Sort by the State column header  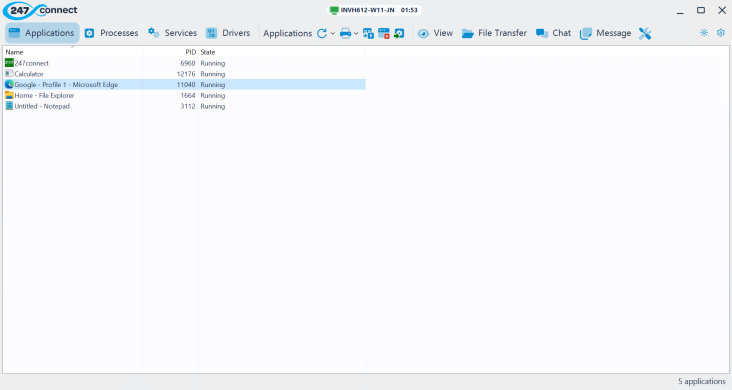282,52
